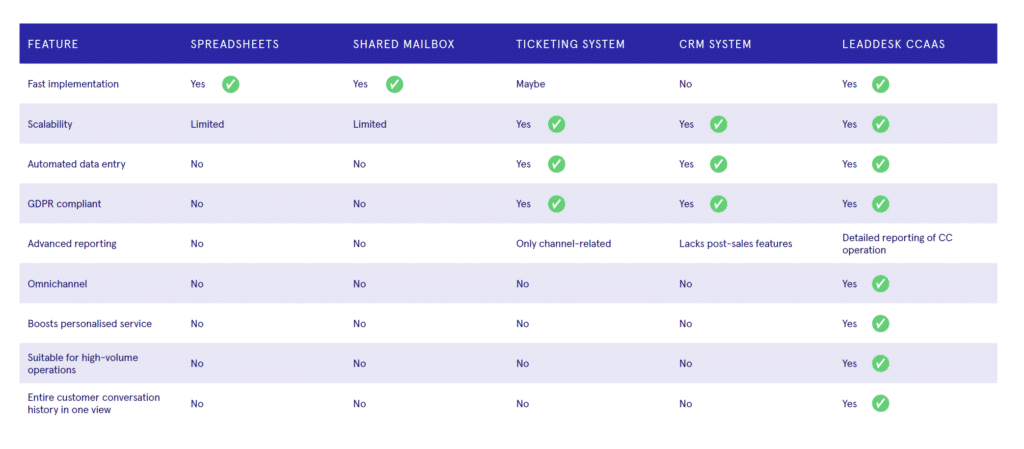Select the SPREADSHEETS column header
This screenshot has width=1024, height=449.
[234, 44]
